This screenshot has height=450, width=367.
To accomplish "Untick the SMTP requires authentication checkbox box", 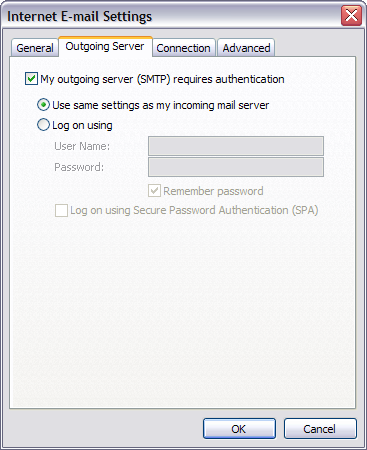I will click(x=31, y=79).
